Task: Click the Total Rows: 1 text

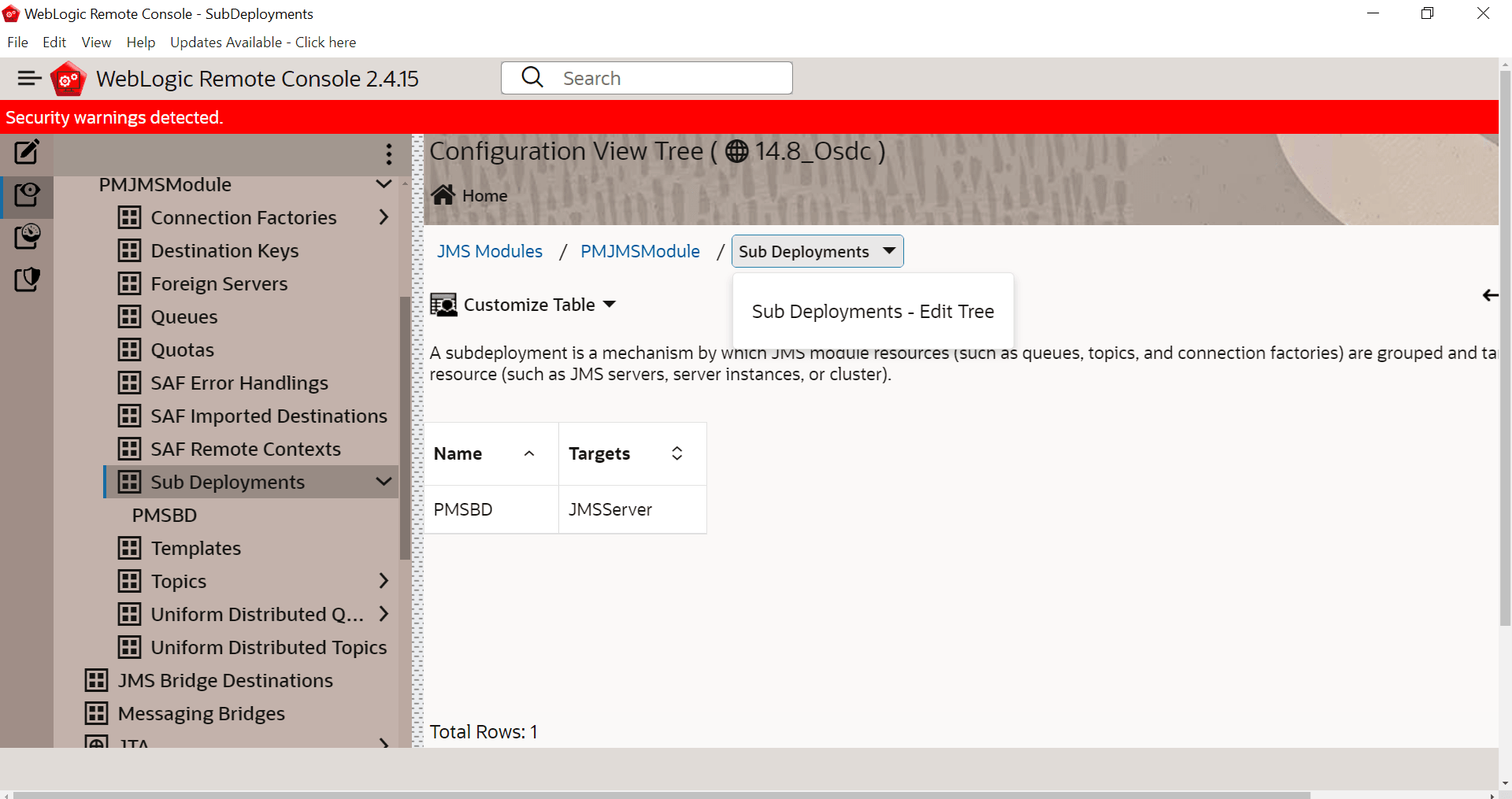Action: 484,732
